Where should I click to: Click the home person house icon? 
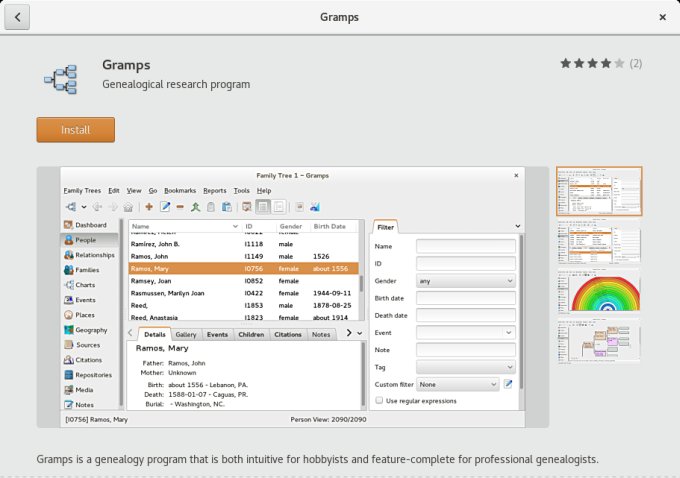point(127,207)
